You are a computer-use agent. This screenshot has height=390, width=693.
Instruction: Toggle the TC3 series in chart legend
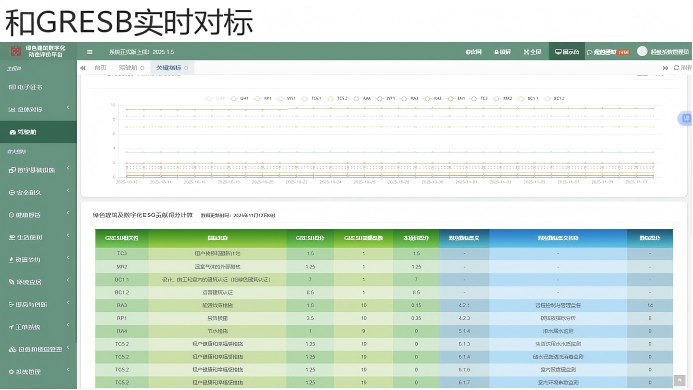pos(479,99)
